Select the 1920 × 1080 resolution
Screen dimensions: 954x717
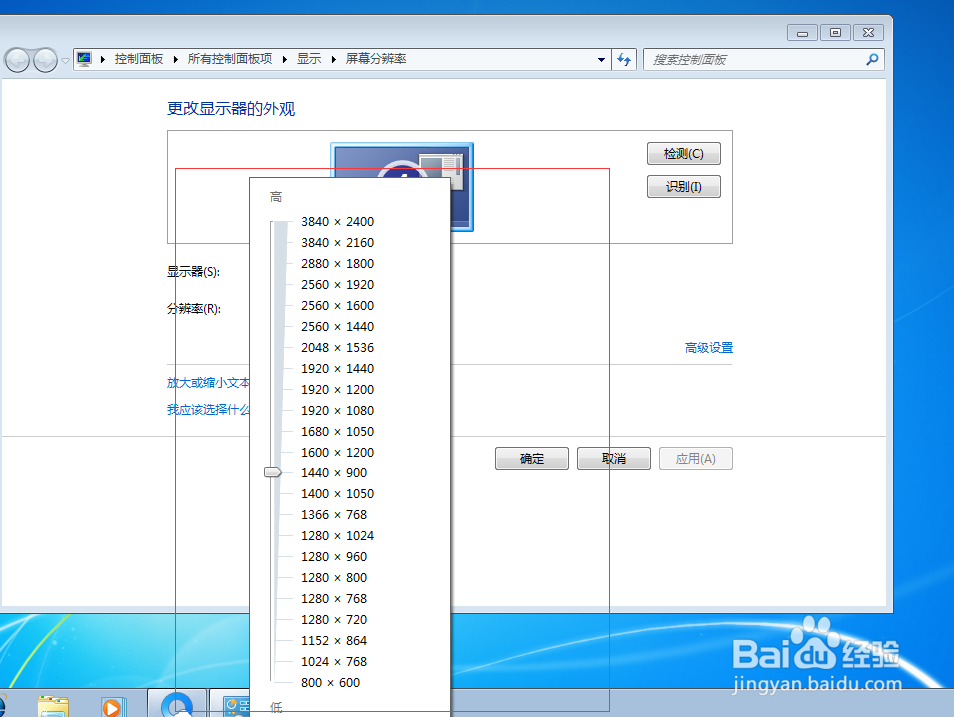(x=338, y=410)
